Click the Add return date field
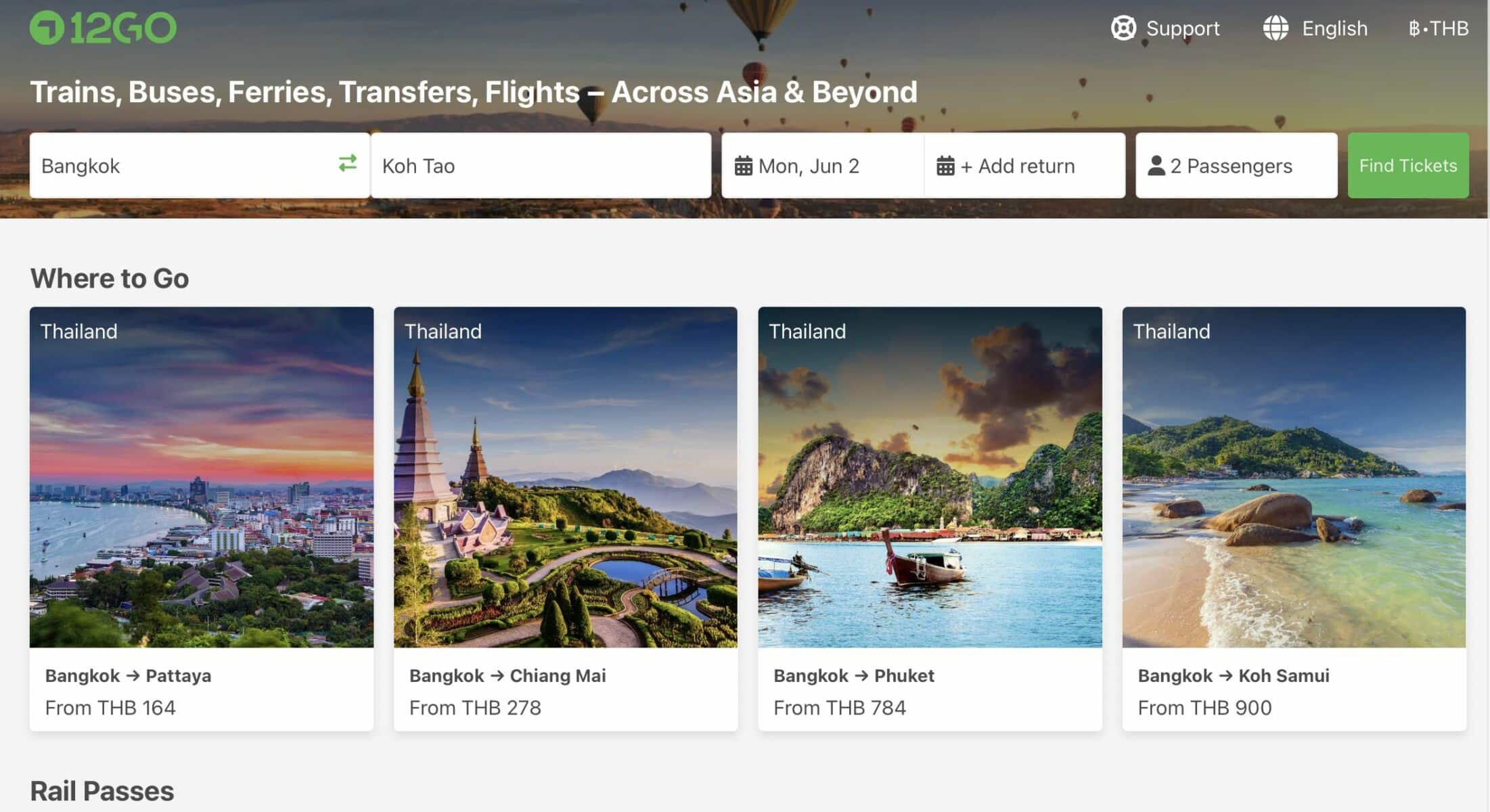Image resolution: width=1490 pixels, height=812 pixels. click(x=1026, y=166)
